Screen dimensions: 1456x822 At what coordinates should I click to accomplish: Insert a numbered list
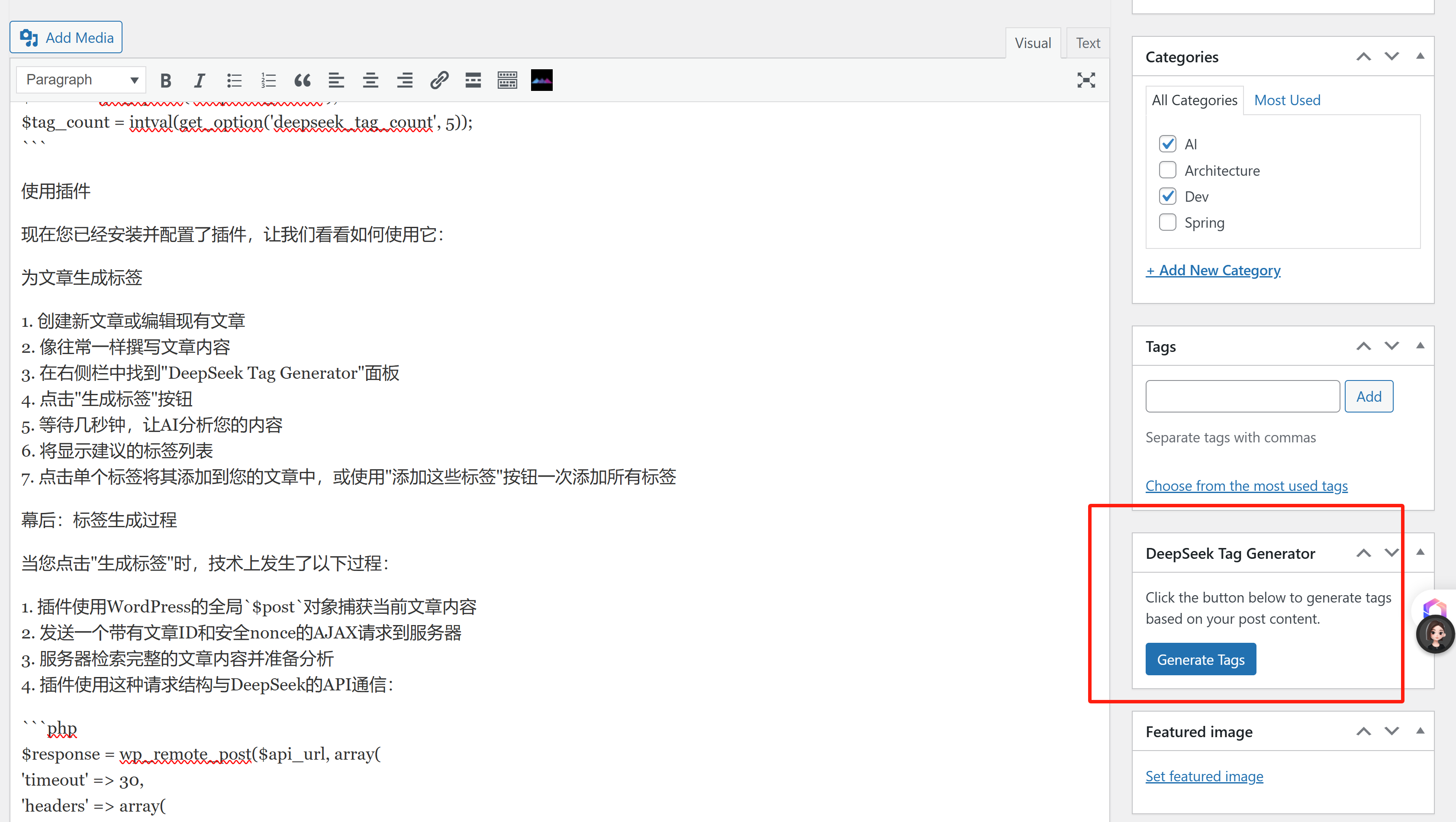pos(268,80)
